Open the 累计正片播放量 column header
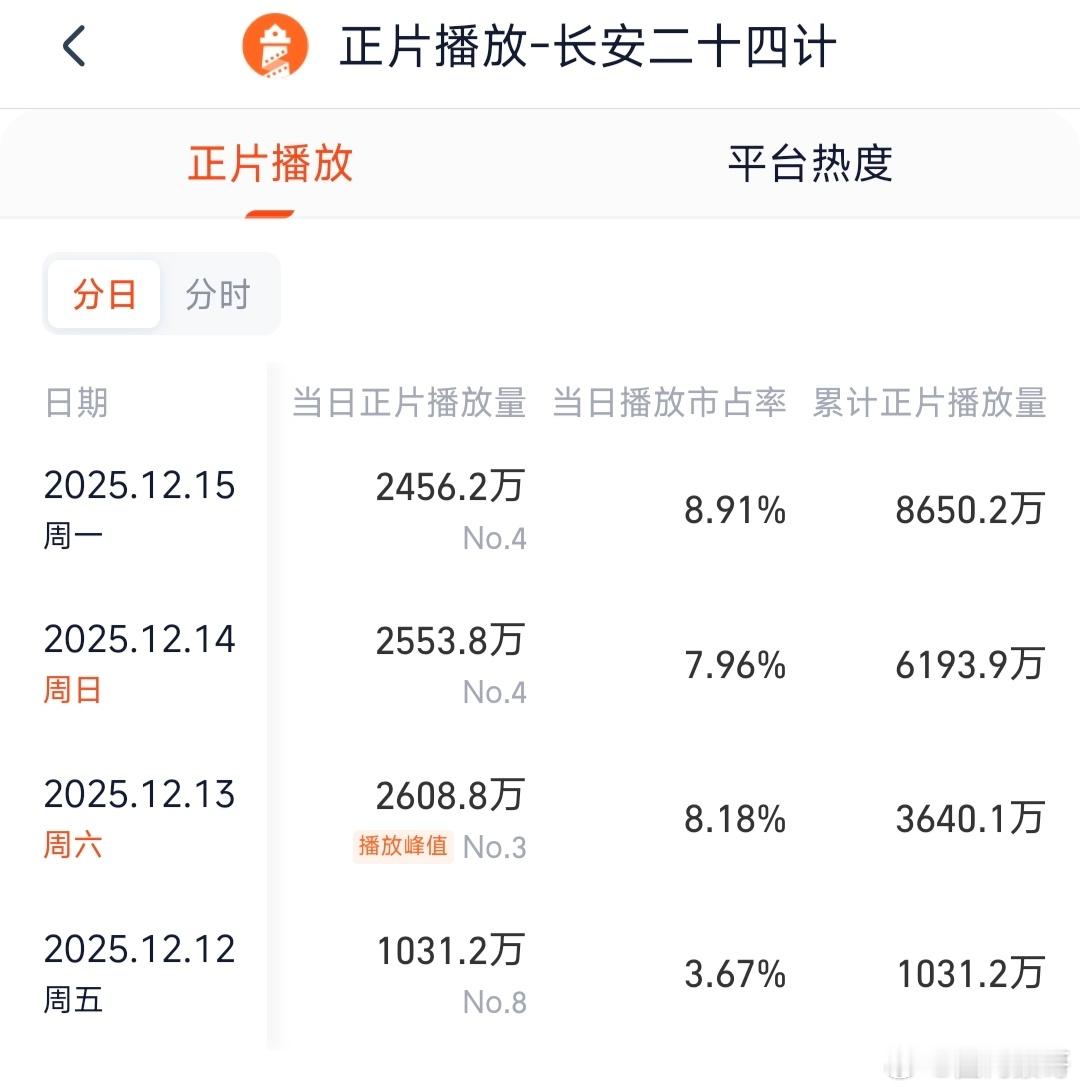Screen dimensions: 1080x1090 click(x=927, y=403)
